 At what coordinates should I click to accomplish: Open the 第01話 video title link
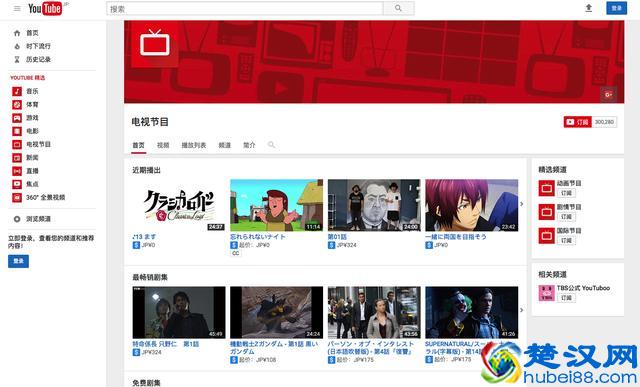pyautogui.click(x=337, y=237)
